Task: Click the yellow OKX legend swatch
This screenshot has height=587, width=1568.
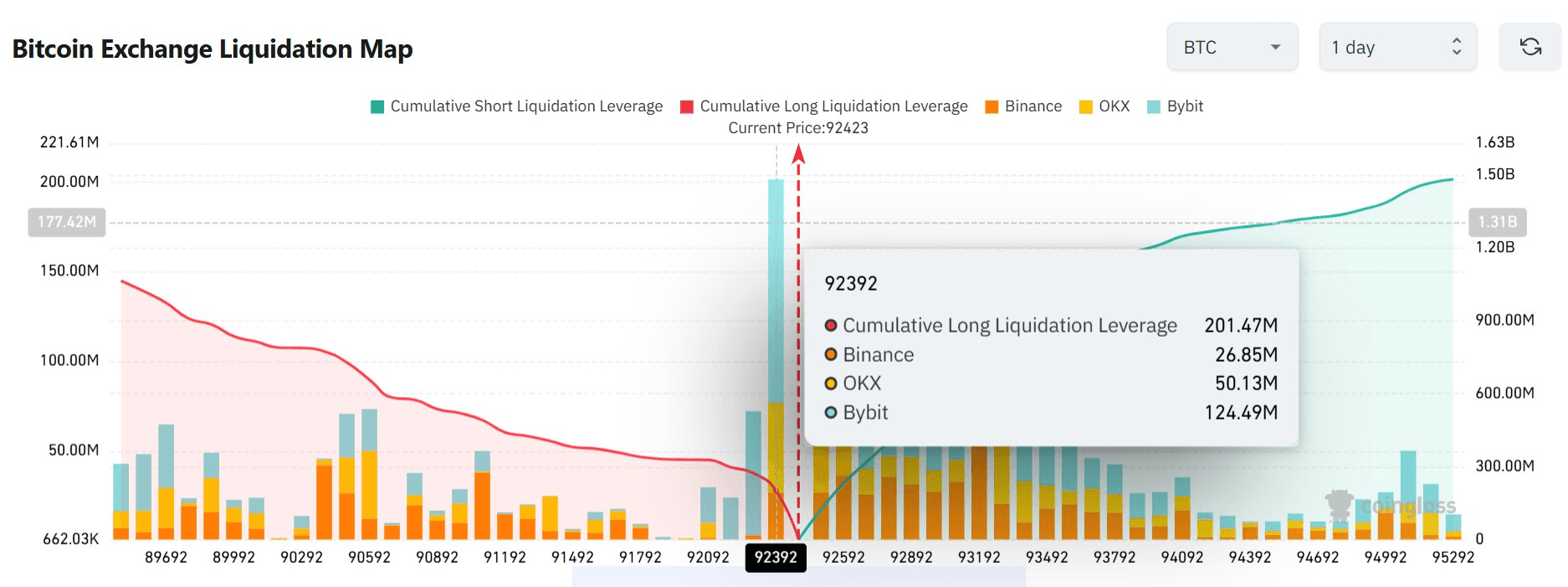Action: 1086,106
